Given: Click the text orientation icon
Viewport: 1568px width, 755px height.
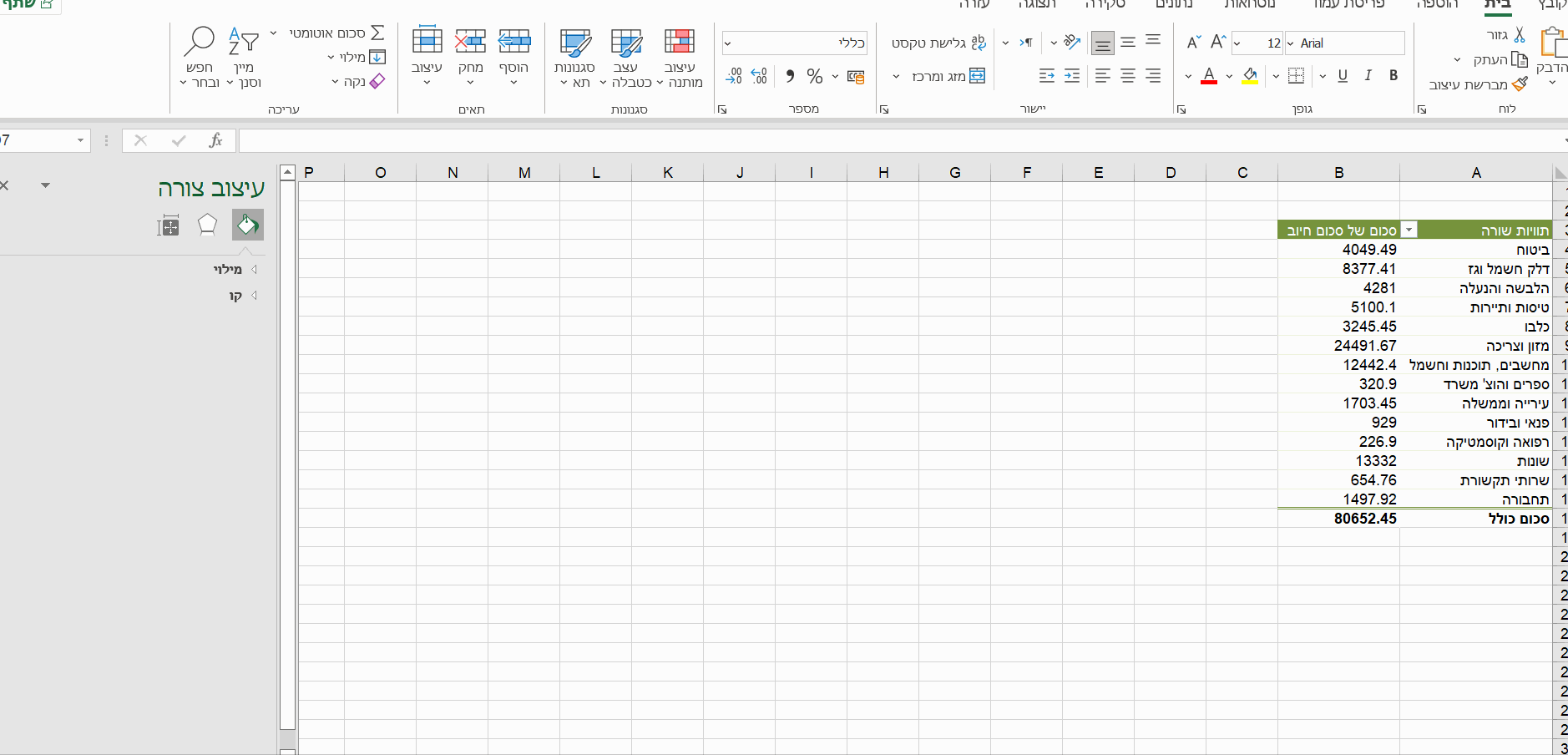Looking at the screenshot, I should pos(1072,42).
